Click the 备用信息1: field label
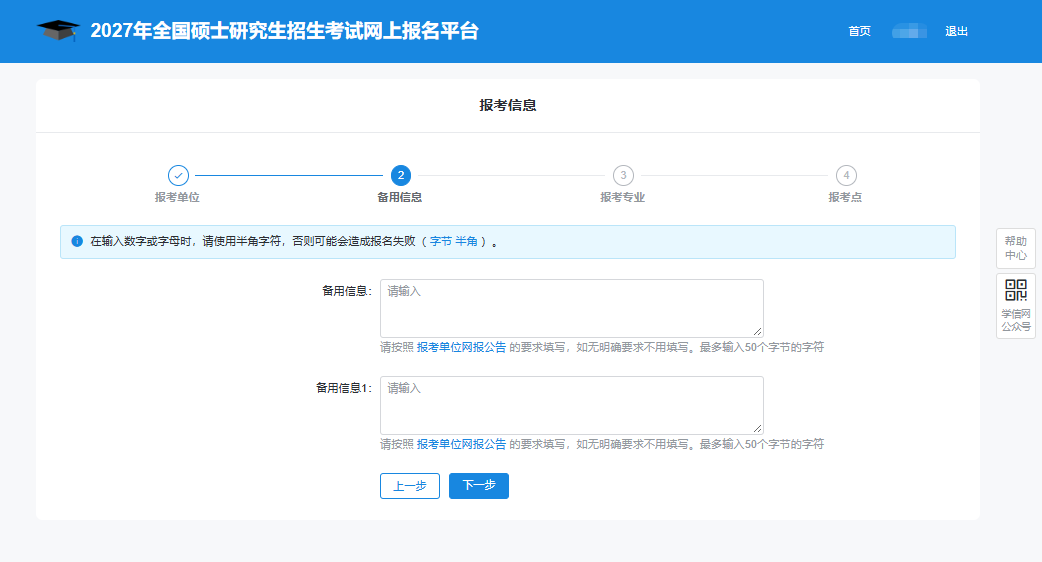 (344, 388)
